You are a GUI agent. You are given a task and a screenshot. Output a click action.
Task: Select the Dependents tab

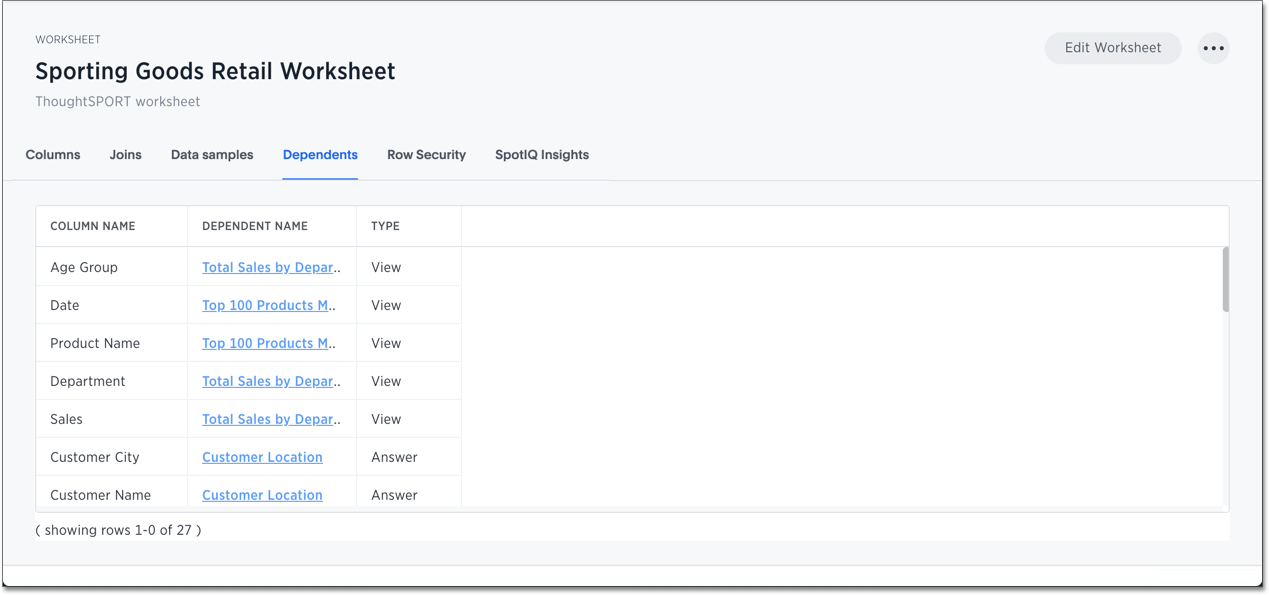click(320, 155)
